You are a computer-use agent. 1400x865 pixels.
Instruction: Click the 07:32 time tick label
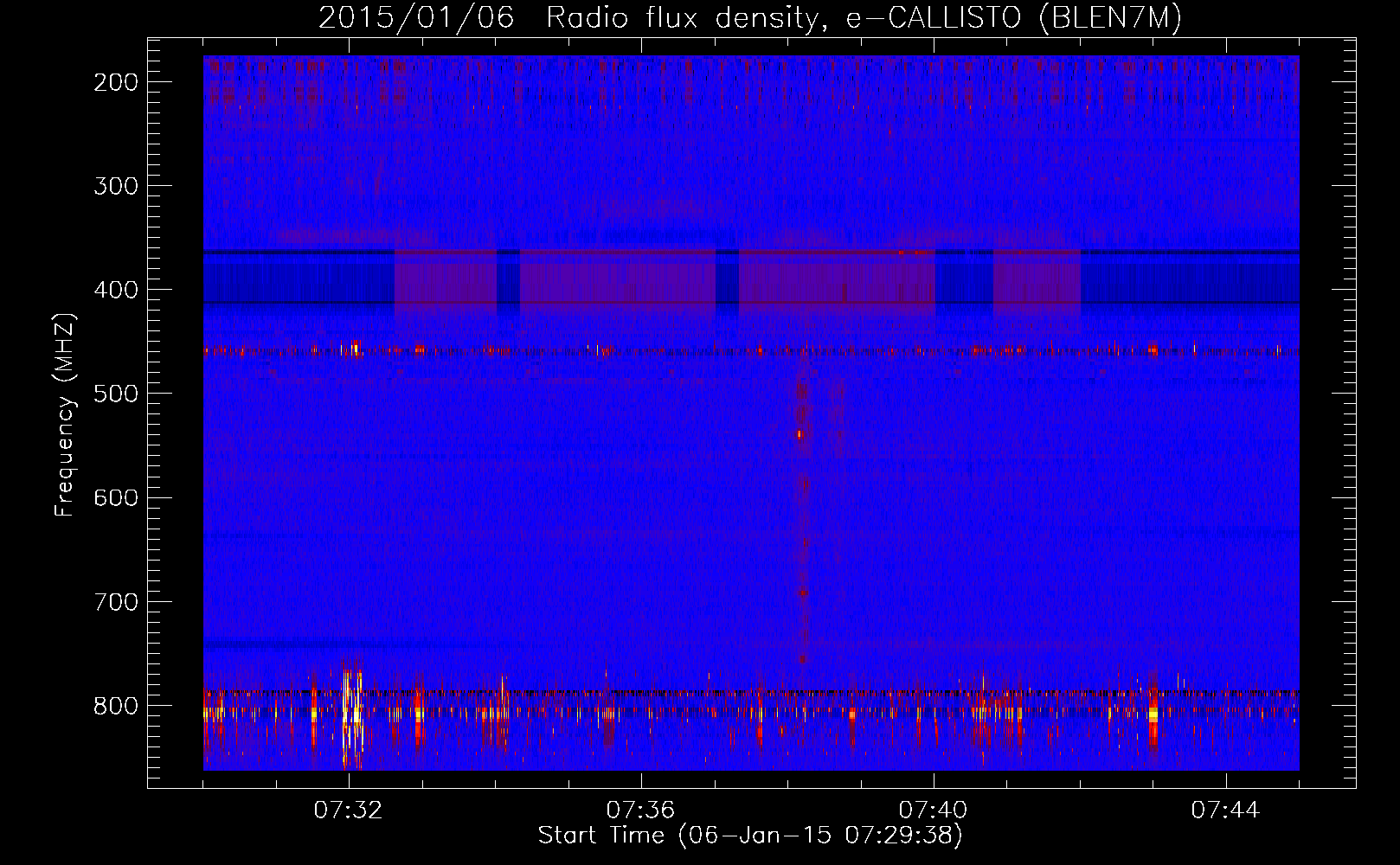[x=348, y=811]
